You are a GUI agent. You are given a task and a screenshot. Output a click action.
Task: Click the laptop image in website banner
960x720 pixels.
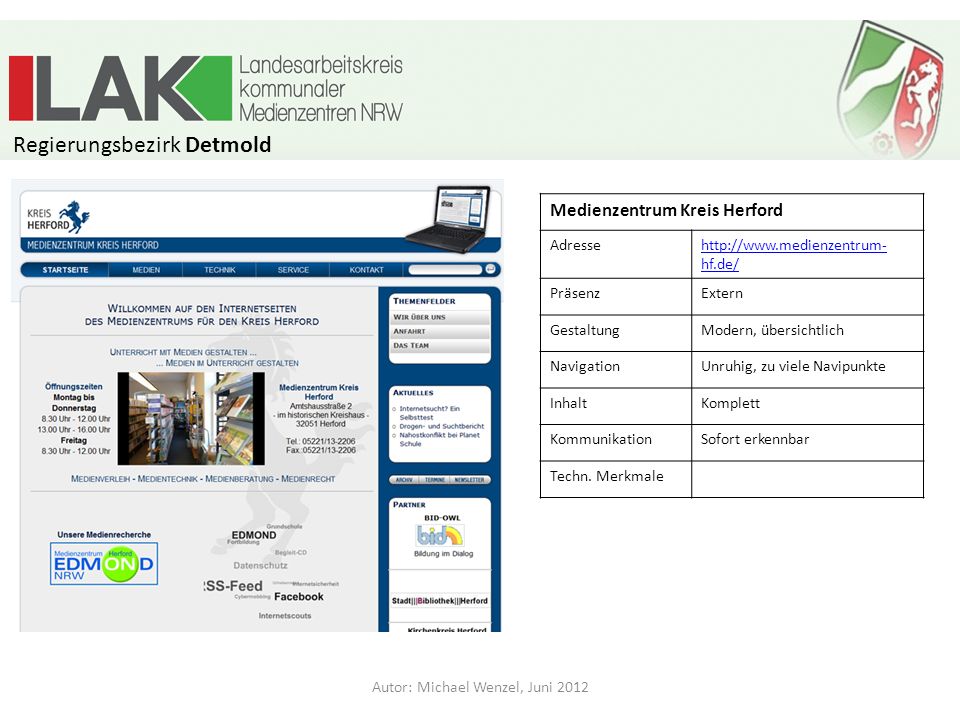click(x=450, y=219)
